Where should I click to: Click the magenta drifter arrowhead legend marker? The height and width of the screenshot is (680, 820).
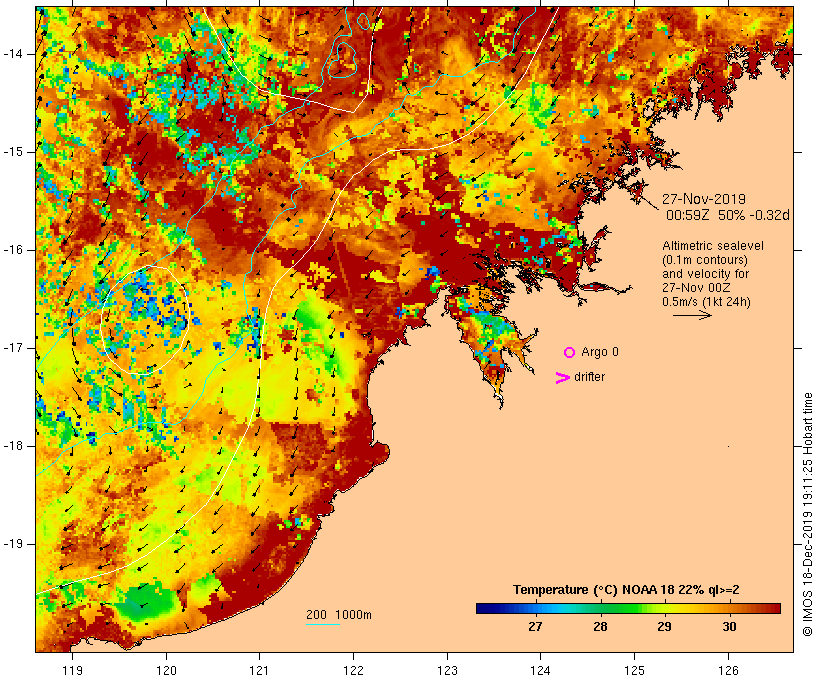point(563,378)
